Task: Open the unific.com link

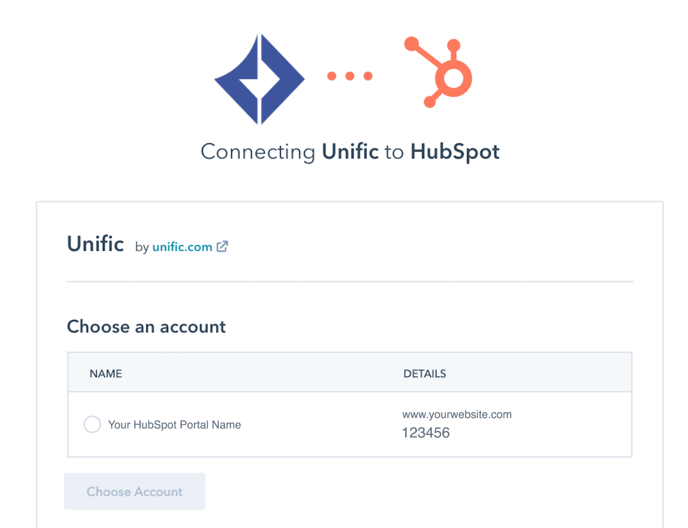Action: (x=182, y=247)
